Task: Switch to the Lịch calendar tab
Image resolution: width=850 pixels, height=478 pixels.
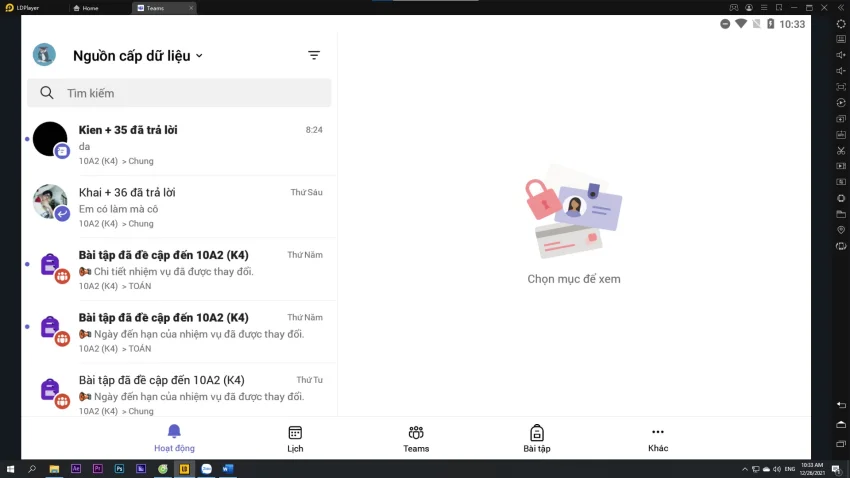Action: point(295,438)
